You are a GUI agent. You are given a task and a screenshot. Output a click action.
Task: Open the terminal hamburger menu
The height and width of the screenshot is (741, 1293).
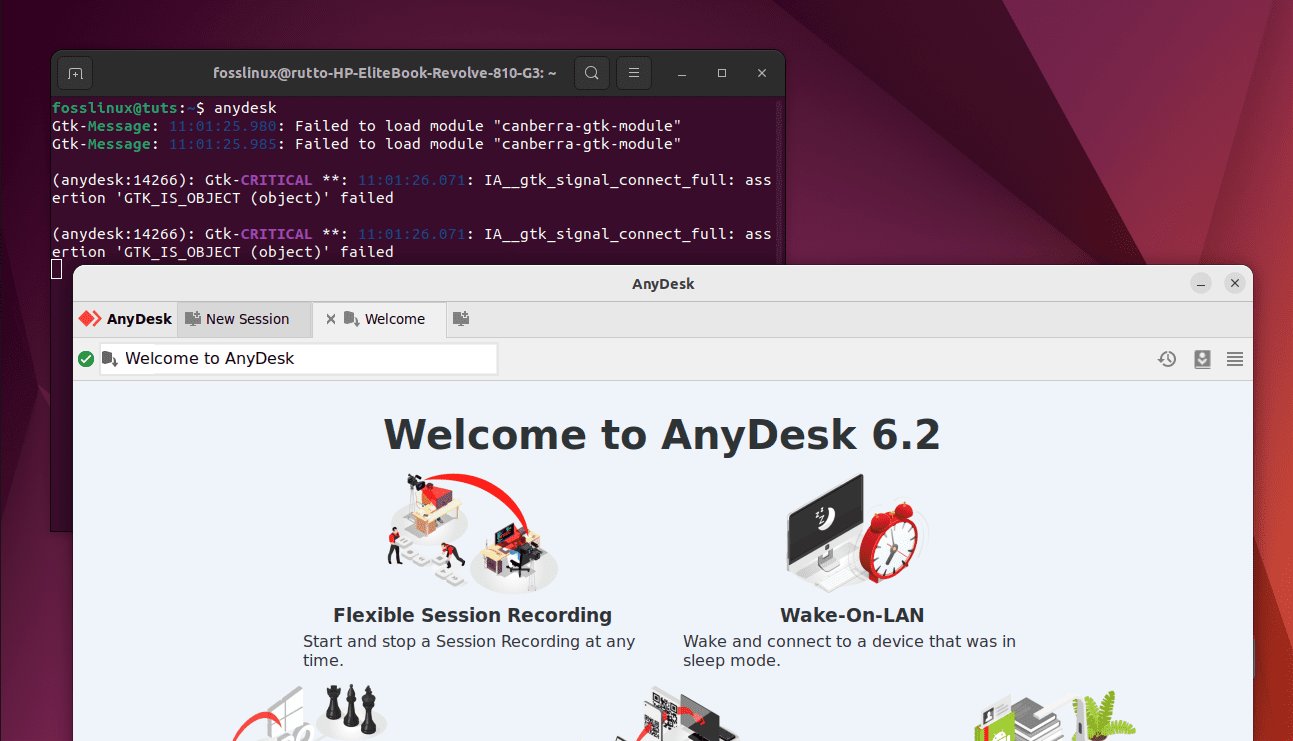(x=634, y=73)
